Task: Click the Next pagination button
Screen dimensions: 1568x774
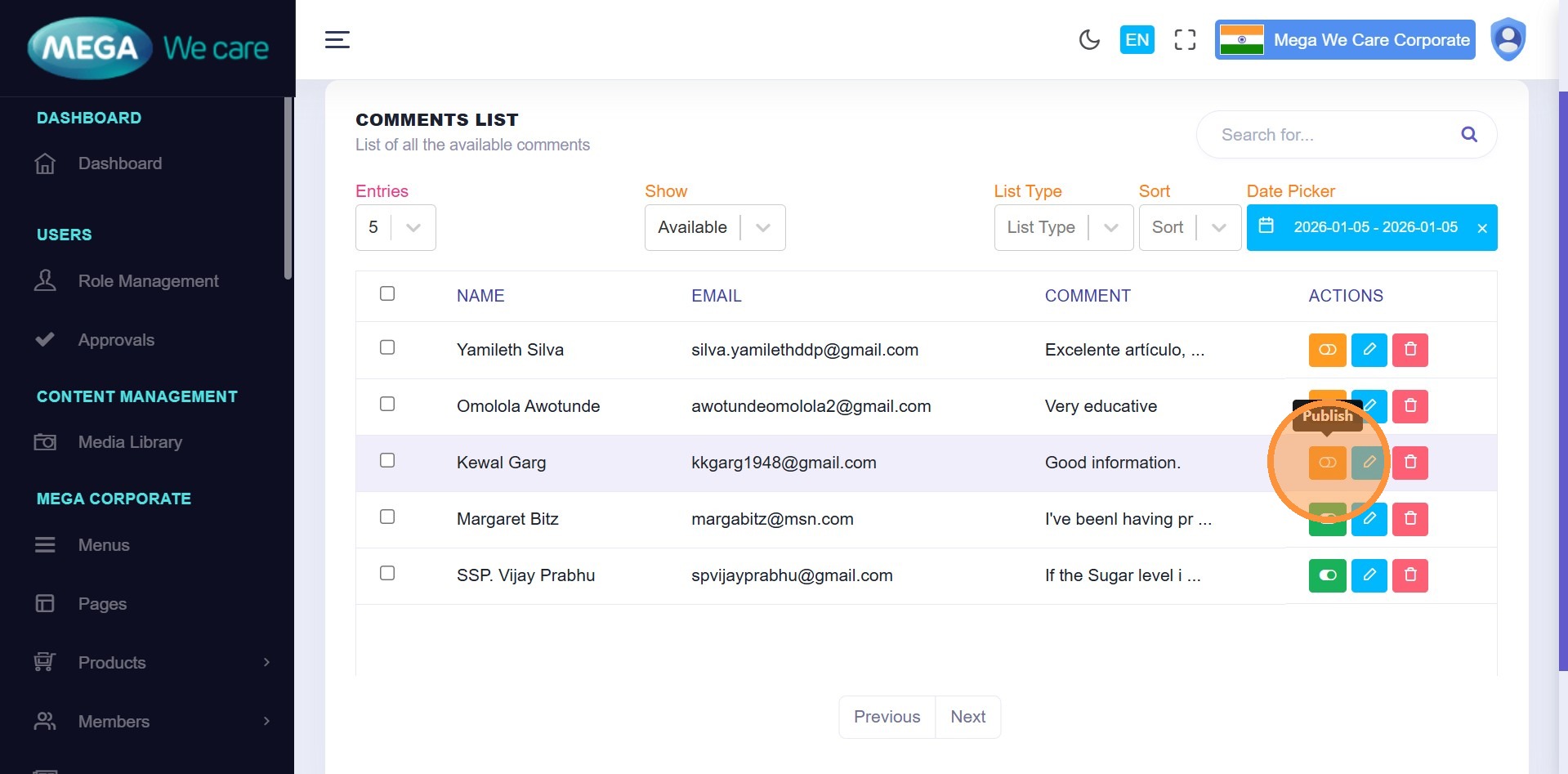Action: [x=967, y=717]
